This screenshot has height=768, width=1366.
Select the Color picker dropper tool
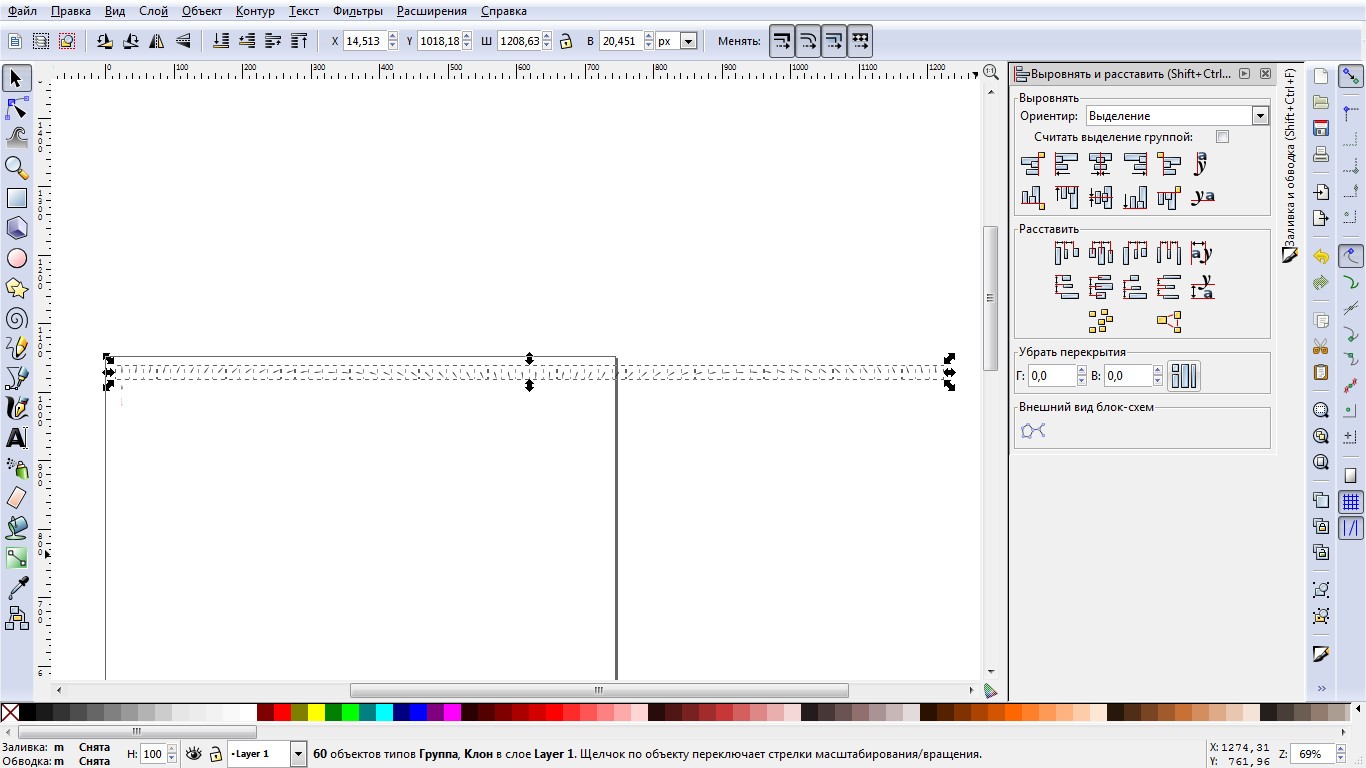coord(17,588)
